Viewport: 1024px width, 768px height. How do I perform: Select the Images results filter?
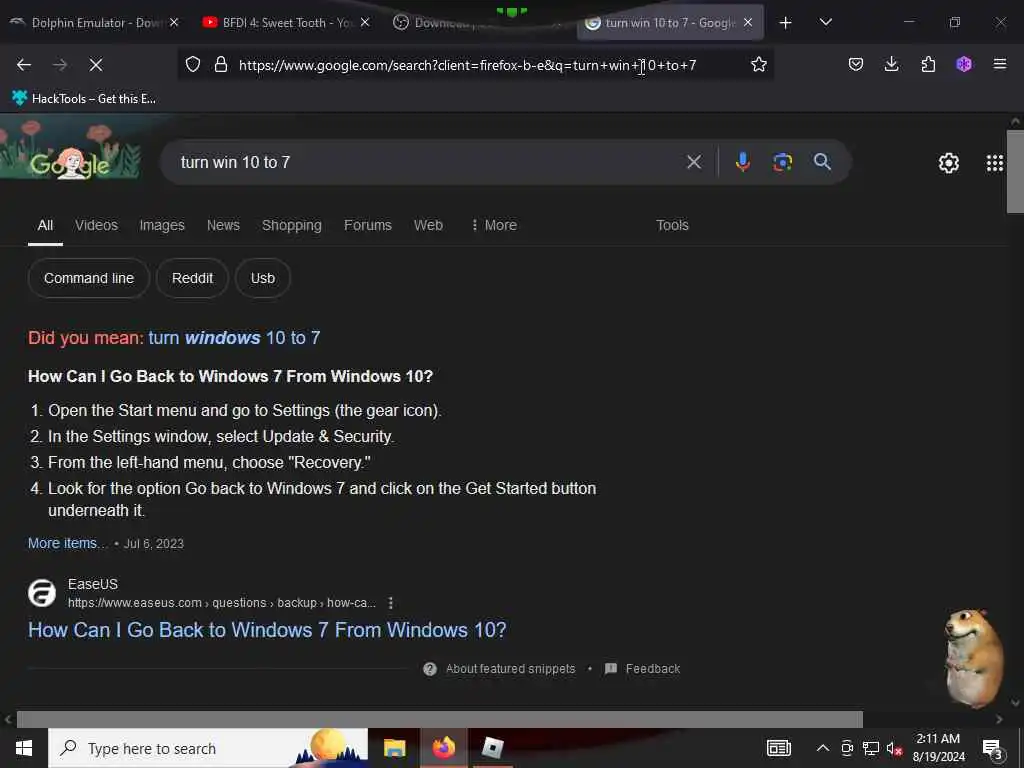tap(161, 225)
